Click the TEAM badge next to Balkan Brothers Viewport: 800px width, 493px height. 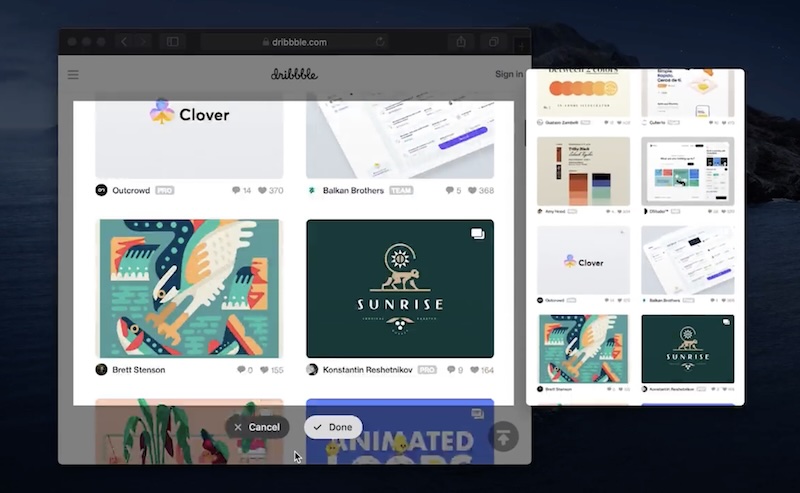coord(401,190)
